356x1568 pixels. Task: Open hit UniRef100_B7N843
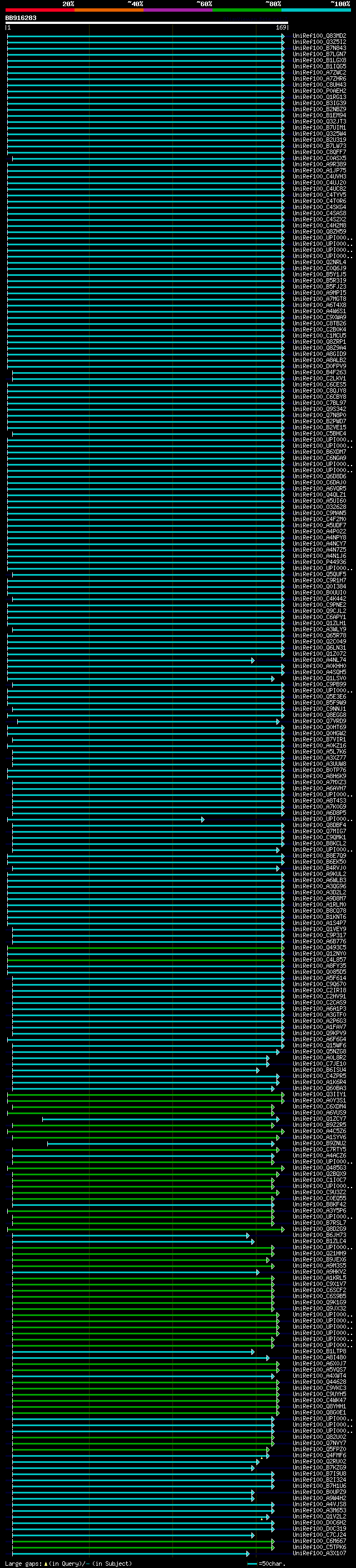click(319, 48)
